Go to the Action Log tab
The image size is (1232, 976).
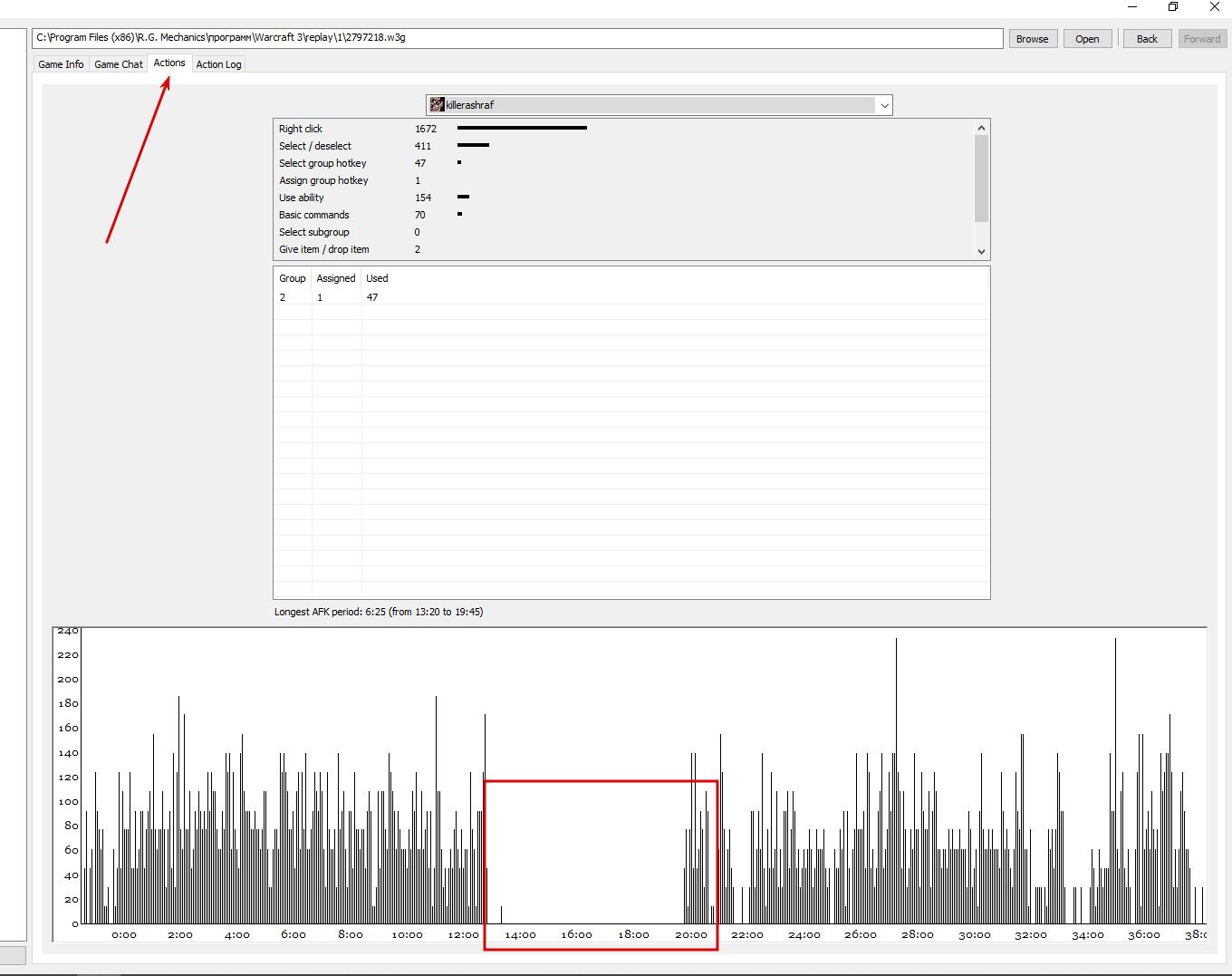point(218,64)
